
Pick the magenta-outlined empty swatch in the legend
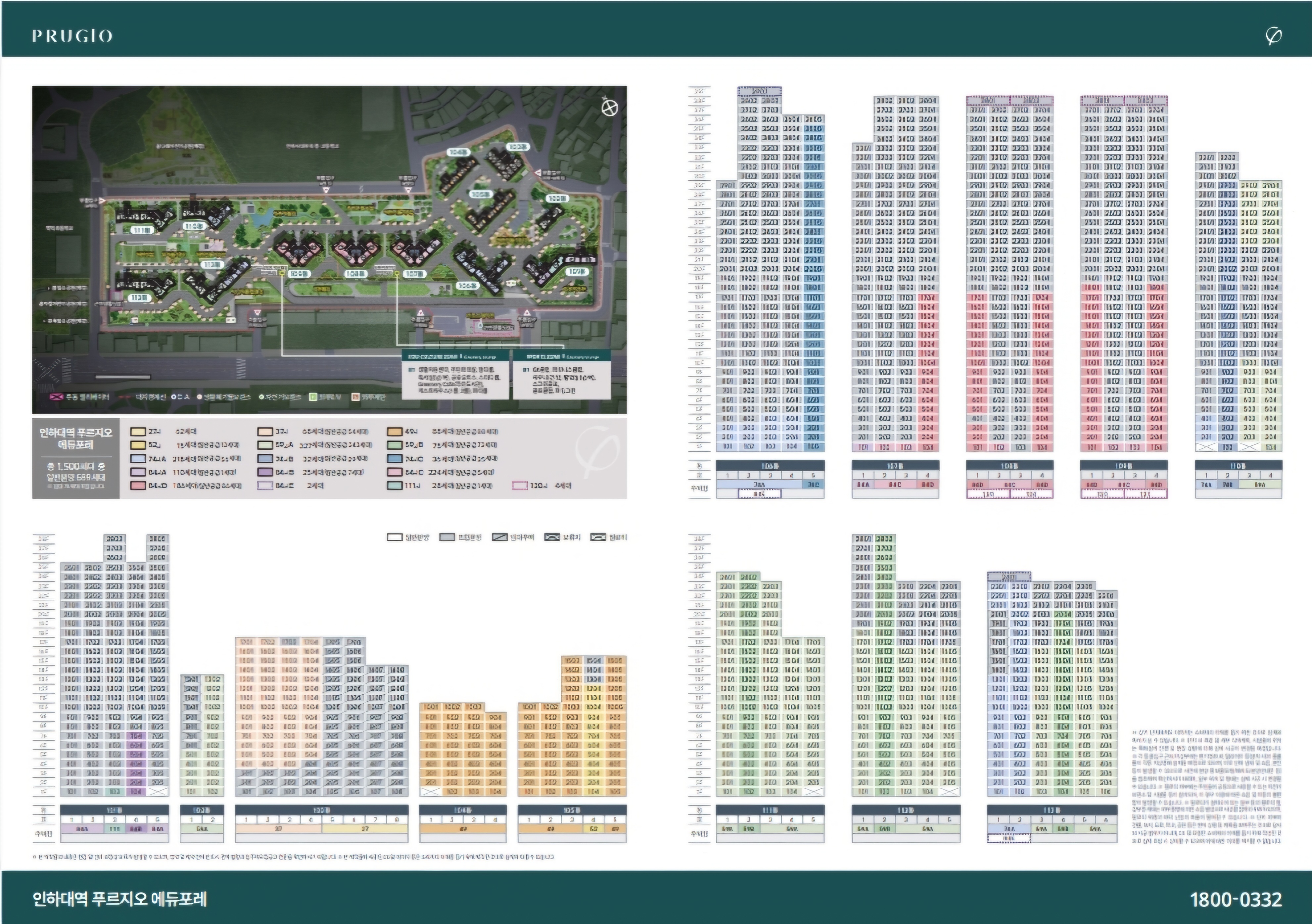(x=519, y=486)
